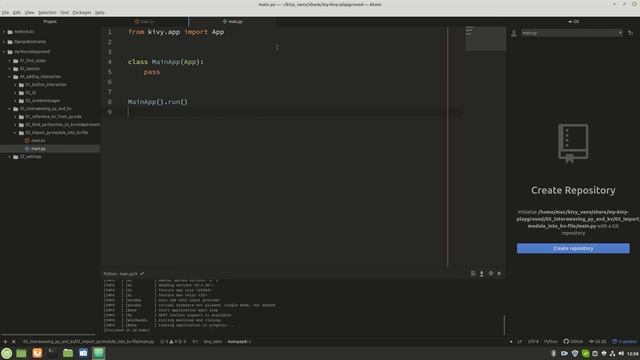
Task: Click the system clock
Action: click(x=633, y=353)
